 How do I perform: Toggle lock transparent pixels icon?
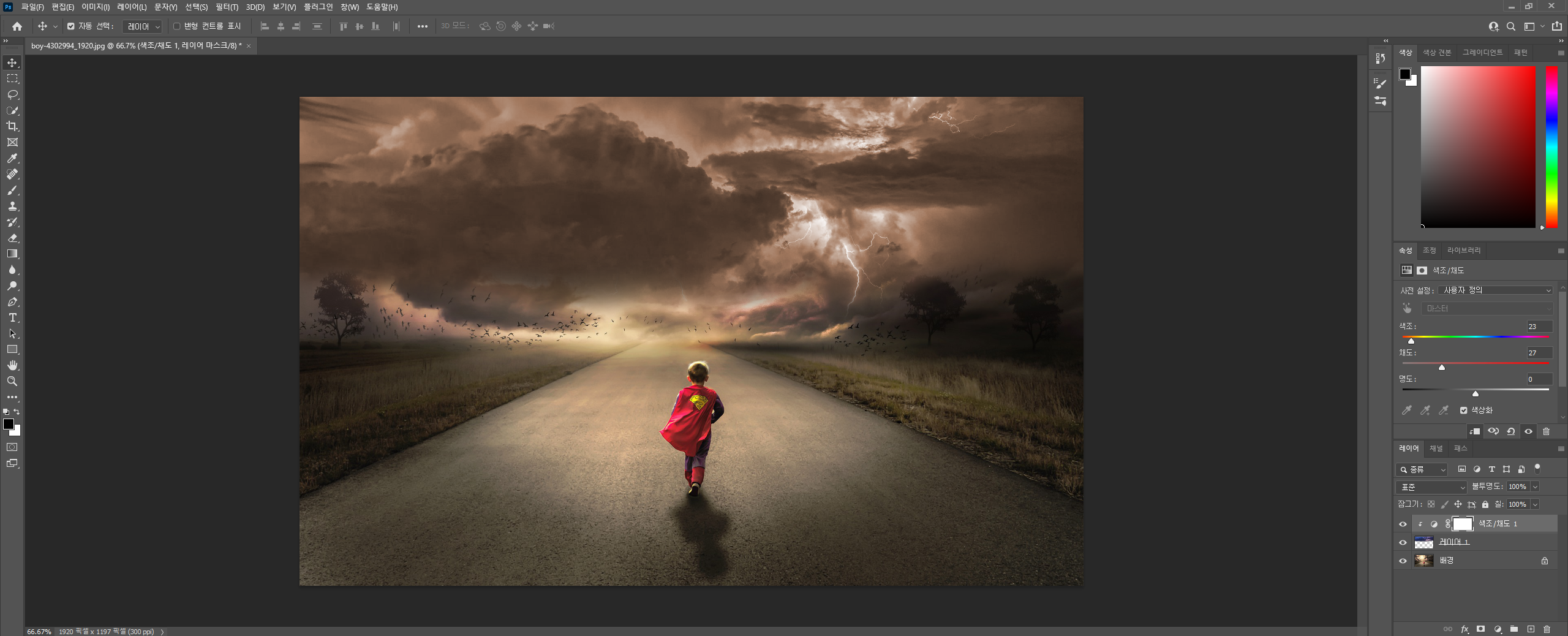(x=1431, y=504)
